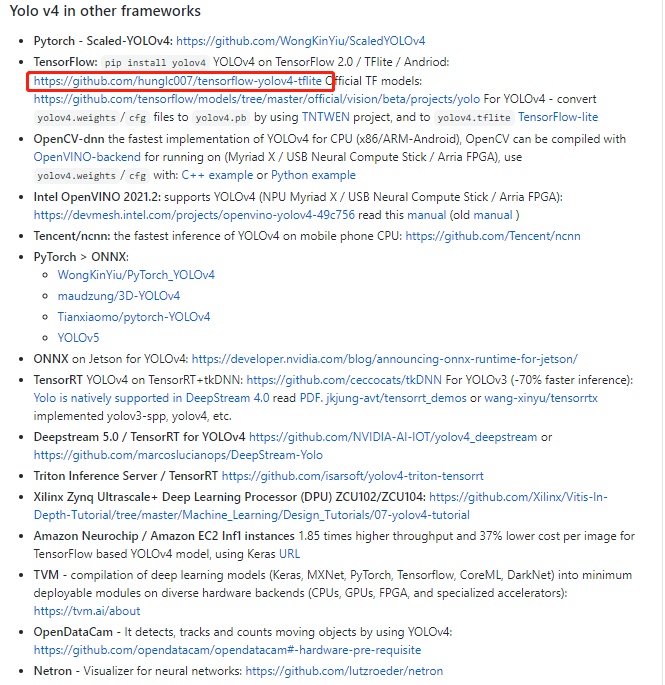Open the hunglc007/tensorflow-yolov4-tflite GitHub link
The width and height of the screenshot is (665, 685).
click(177, 81)
